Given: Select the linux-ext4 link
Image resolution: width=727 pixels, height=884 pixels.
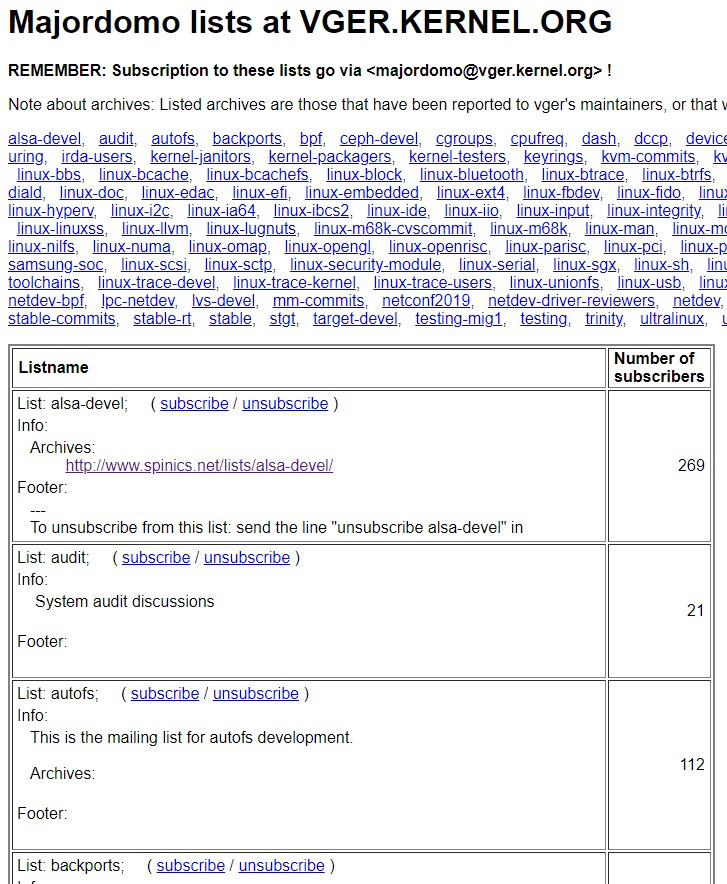Looking at the screenshot, I should (x=471, y=193).
